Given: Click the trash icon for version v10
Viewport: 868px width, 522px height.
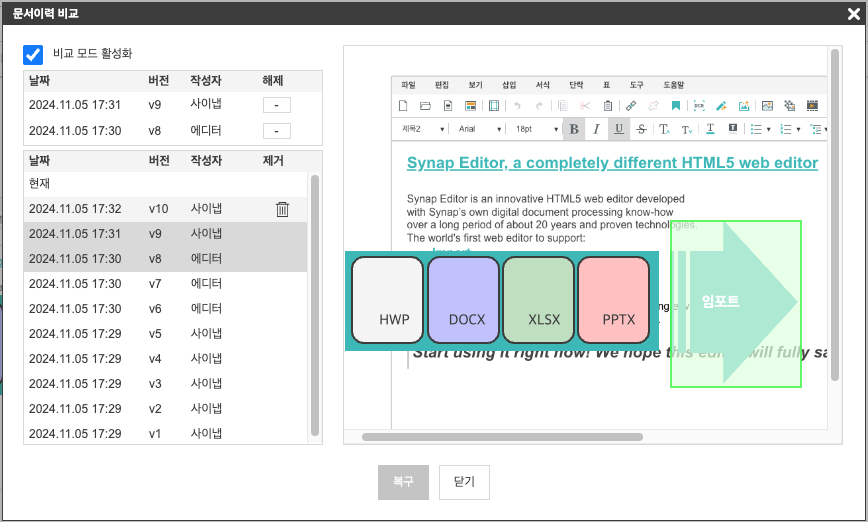Looking at the screenshot, I should click(282, 209).
